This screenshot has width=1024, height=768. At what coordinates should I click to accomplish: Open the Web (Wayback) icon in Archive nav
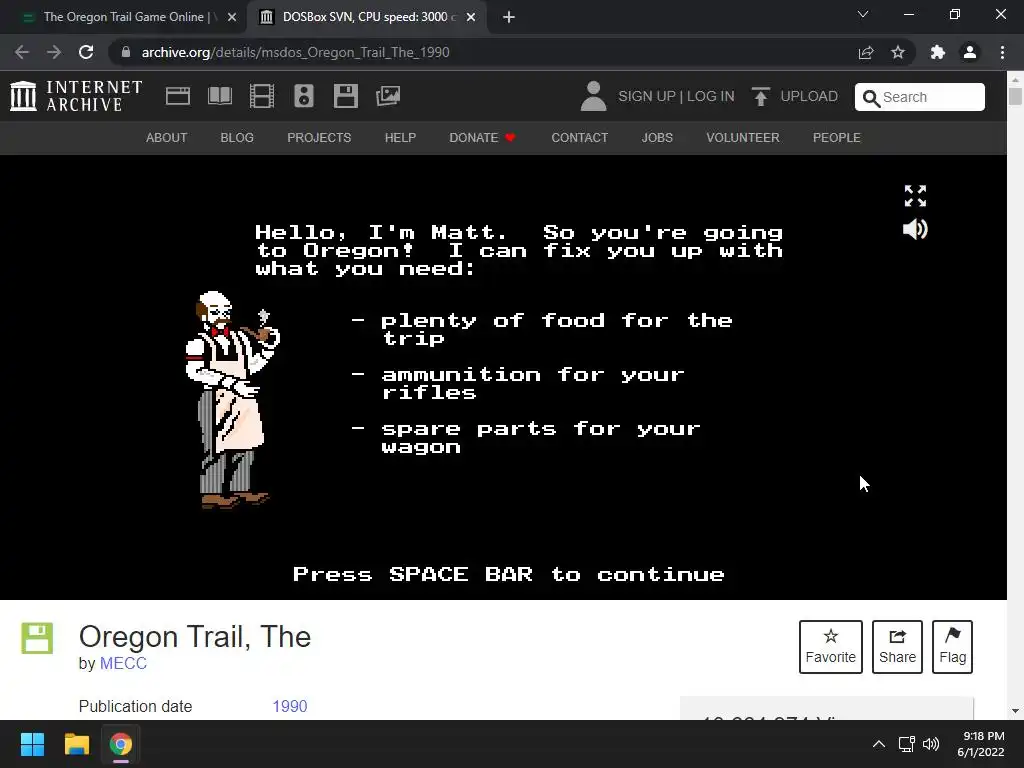178,96
